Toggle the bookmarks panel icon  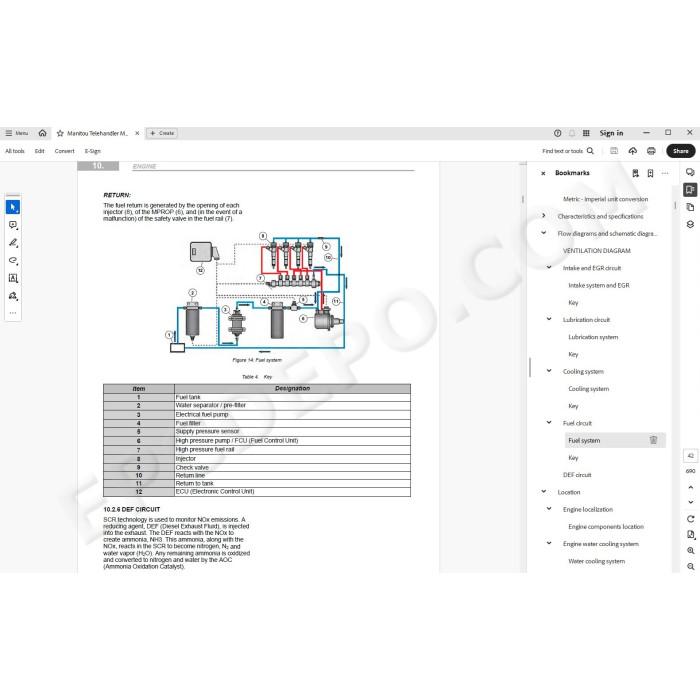(x=690, y=190)
